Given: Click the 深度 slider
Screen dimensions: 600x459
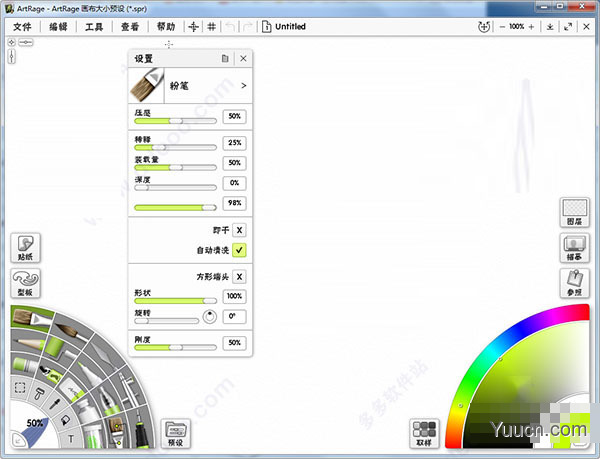Looking at the screenshot, I should pos(176,187).
